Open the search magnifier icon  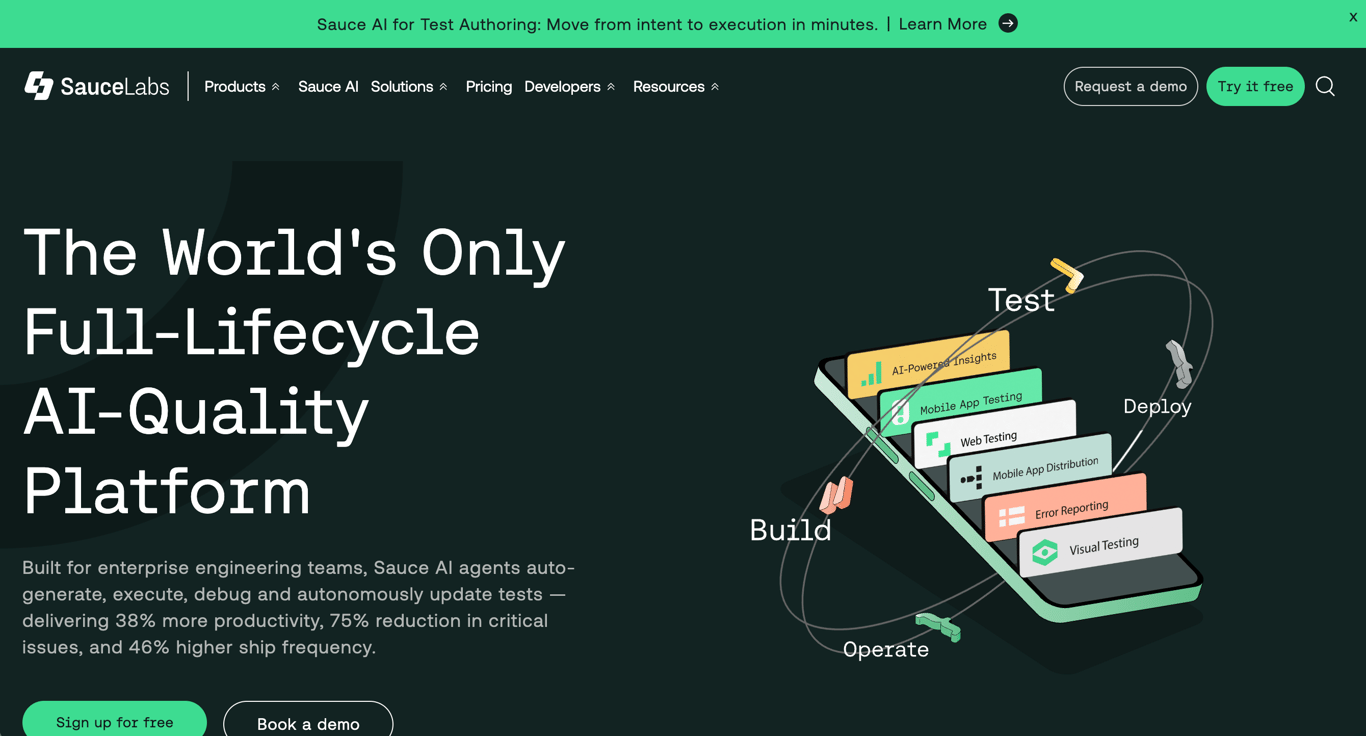(x=1325, y=86)
